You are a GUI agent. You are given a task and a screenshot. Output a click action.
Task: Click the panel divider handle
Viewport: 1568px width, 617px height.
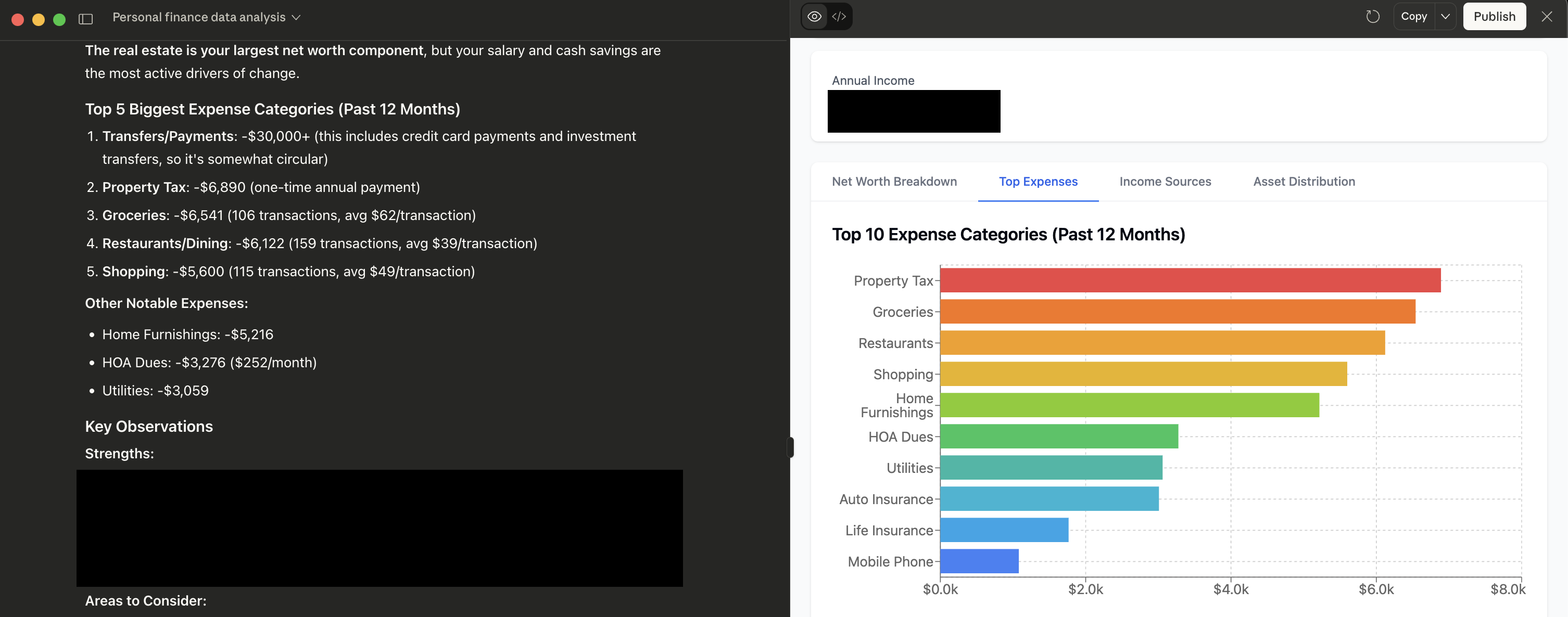(x=790, y=447)
